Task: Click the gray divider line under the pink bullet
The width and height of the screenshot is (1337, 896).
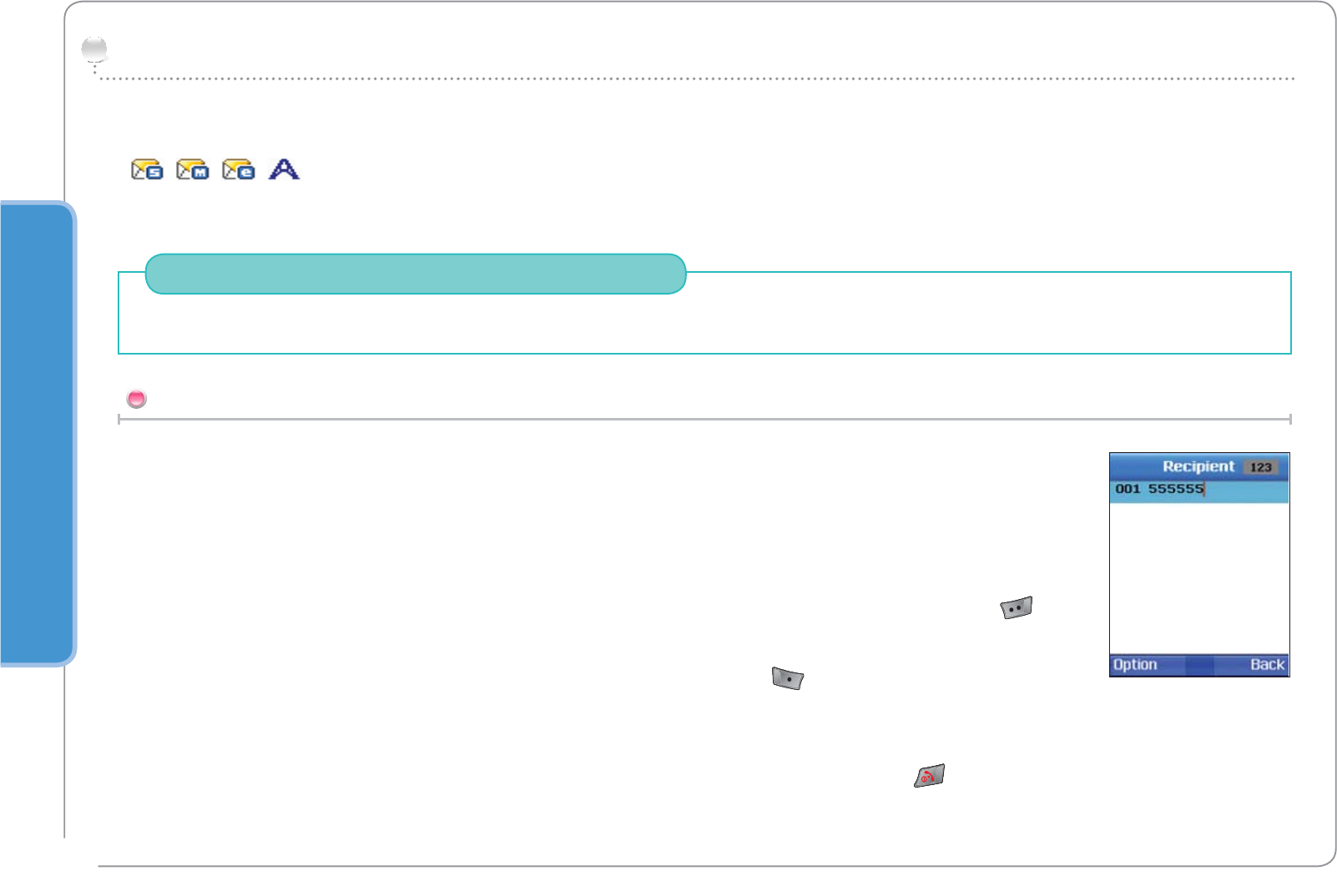Action: (x=704, y=419)
